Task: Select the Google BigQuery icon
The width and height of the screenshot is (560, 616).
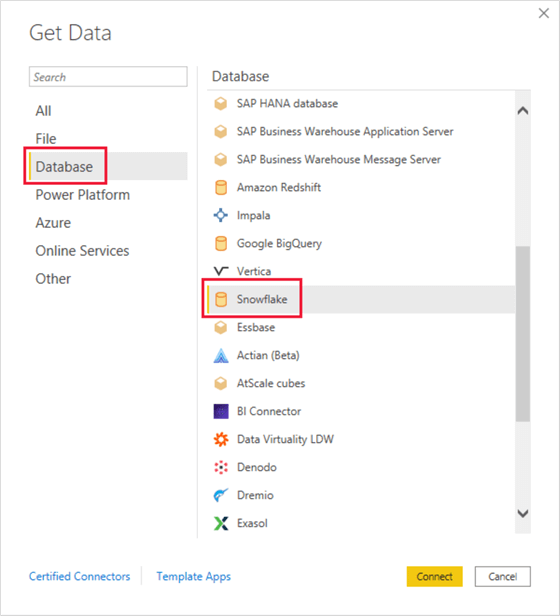Action: (221, 244)
